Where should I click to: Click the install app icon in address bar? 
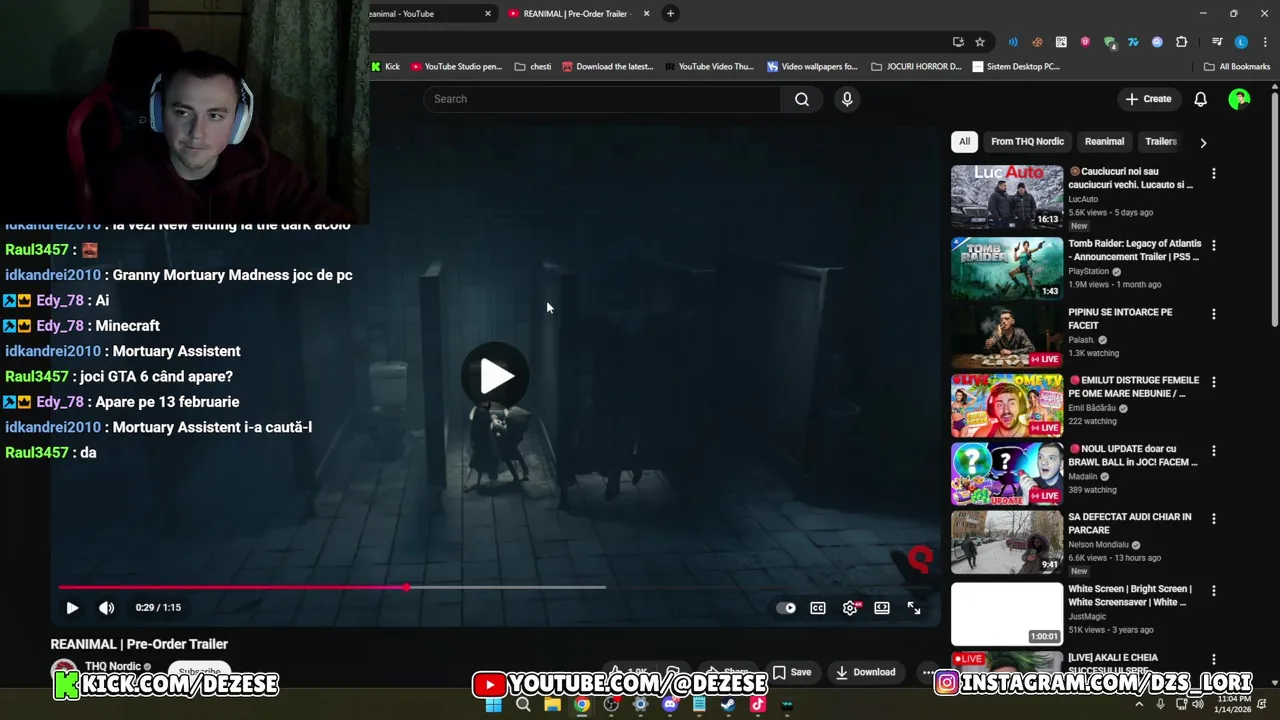958,42
